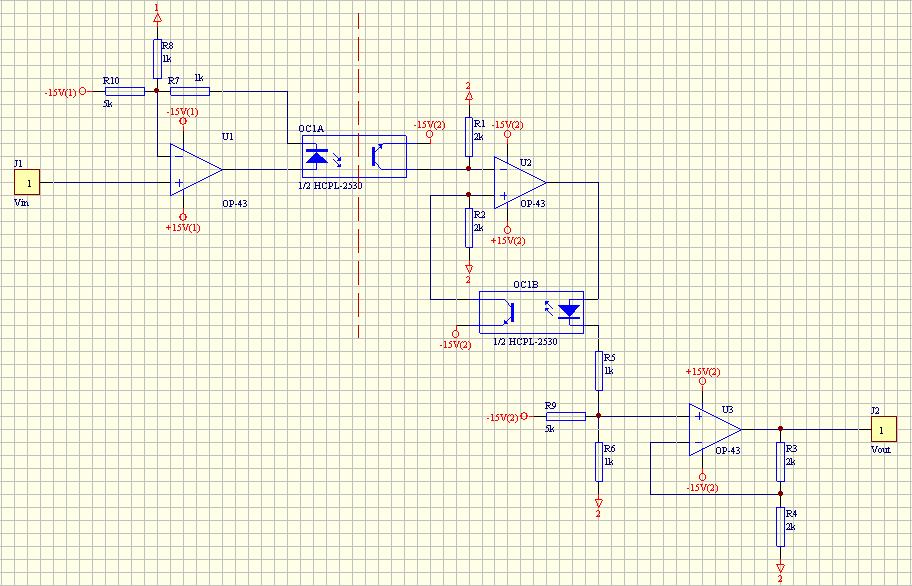Click the U2 op-amp triangle
The height and width of the screenshot is (586, 912).
[x=517, y=181]
